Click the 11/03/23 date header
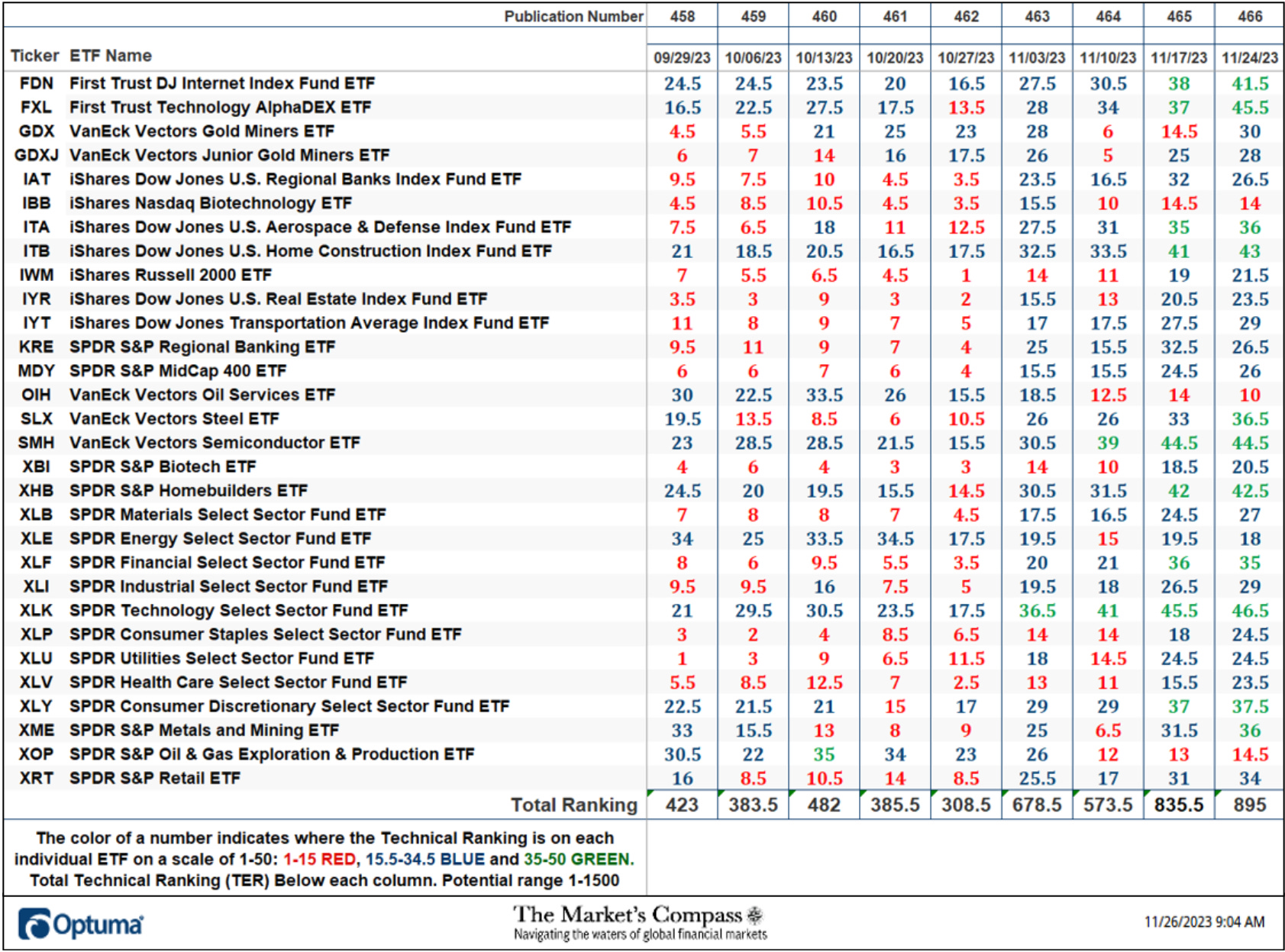The height and width of the screenshot is (952, 1285). point(1037,58)
